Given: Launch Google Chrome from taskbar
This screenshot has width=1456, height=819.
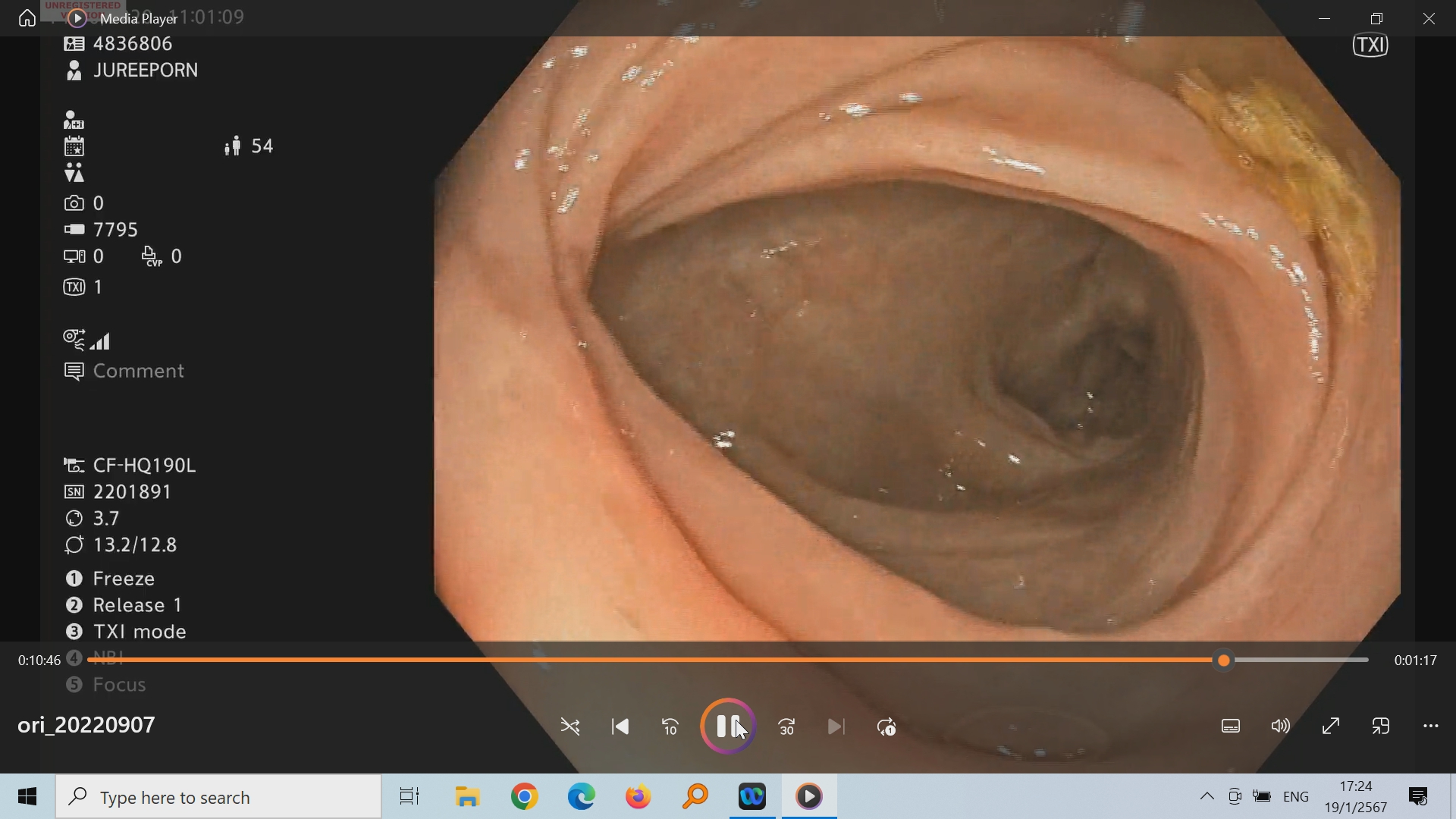Looking at the screenshot, I should tap(525, 797).
